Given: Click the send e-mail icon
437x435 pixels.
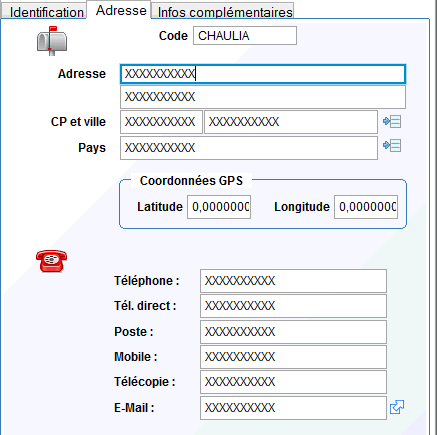Looking at the screenshot, I should point(397,407).
